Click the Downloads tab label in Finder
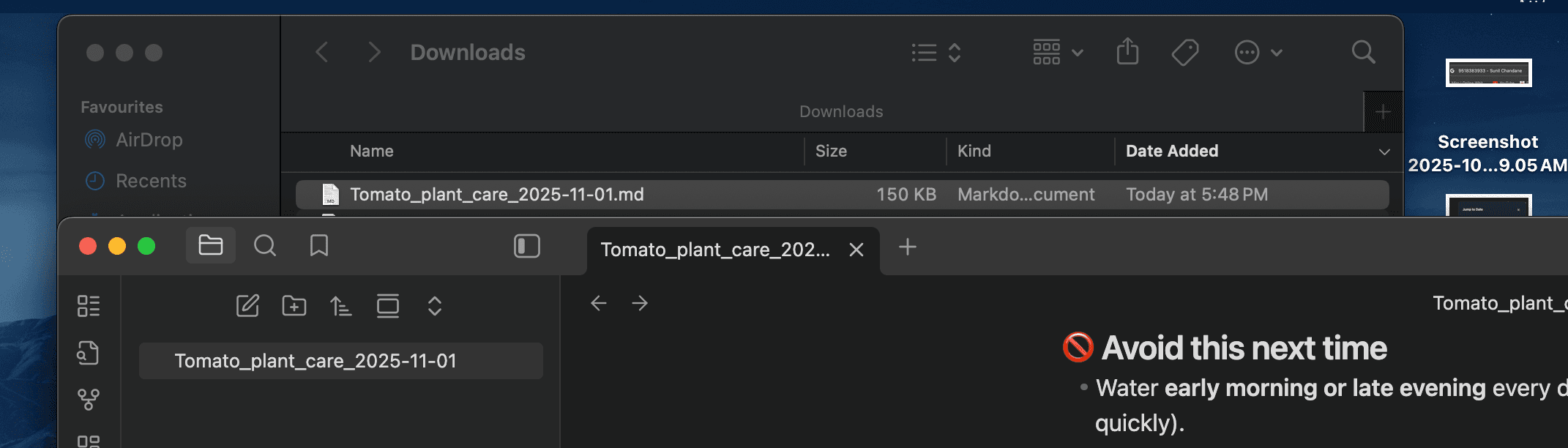Image resolution: width=1568 pixels, height=448 pixels. click(841, 112)
